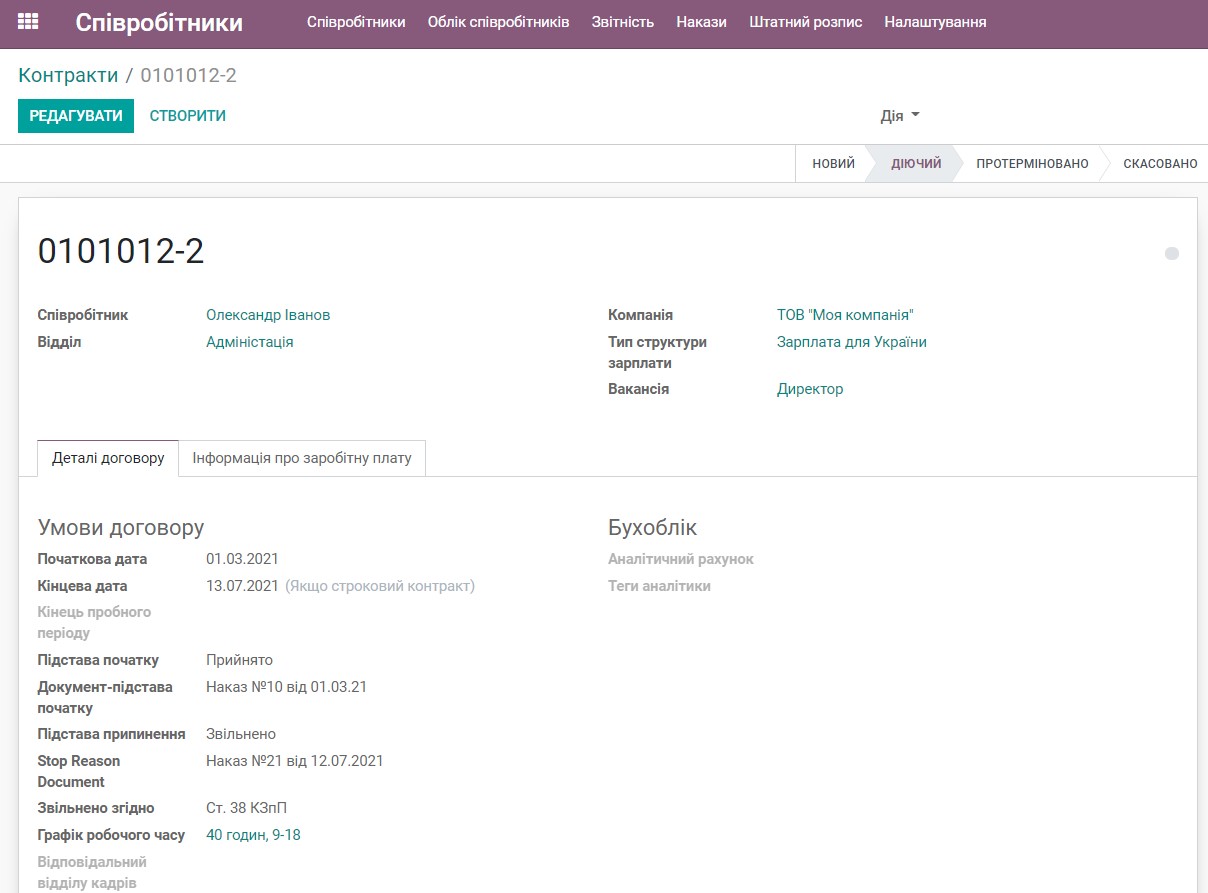Open the Звітність menu
The height and width of the screenshot is (893, 1208).
click(622, 20)
